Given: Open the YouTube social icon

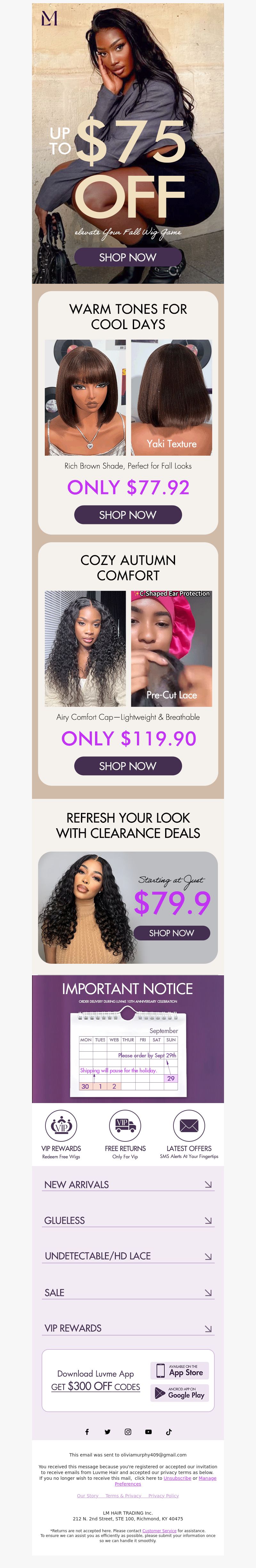Looking at the screenshot, I should [x=148, y=1432].
